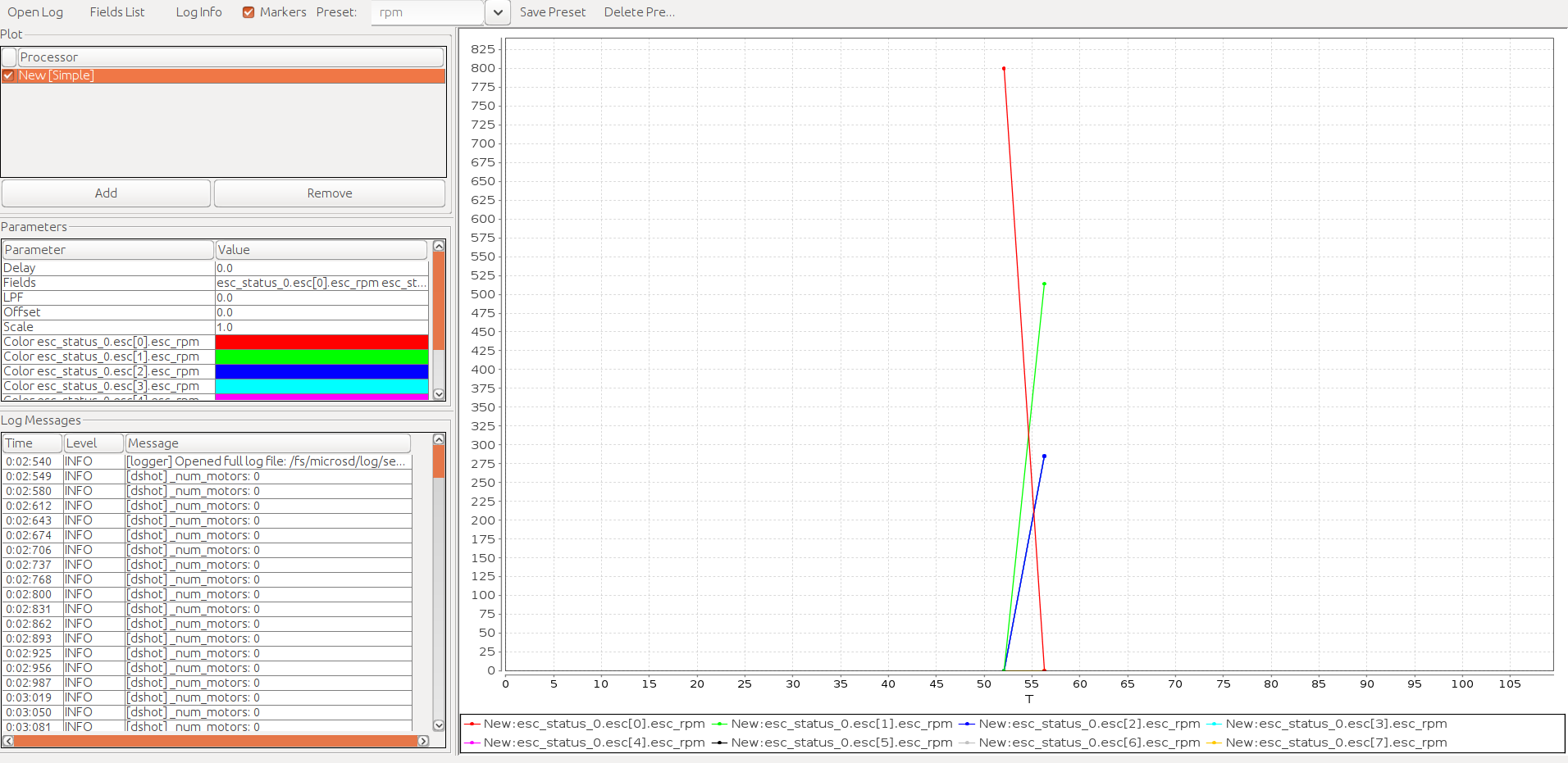Delete the rpm preset
Viewport: 1568px width, 763px height.
coord(639,11)
